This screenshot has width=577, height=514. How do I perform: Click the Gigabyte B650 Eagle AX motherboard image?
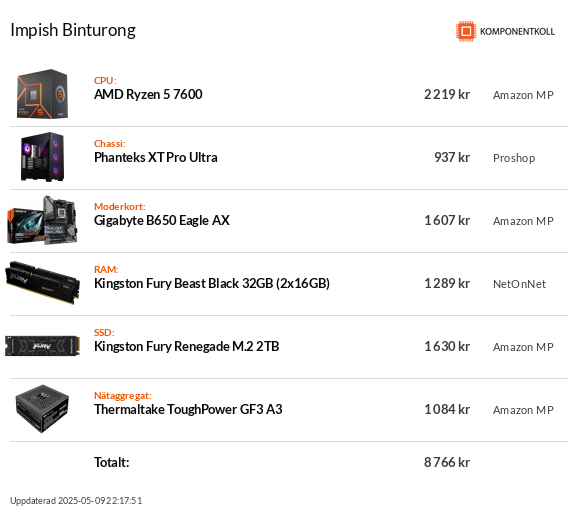tap(43, 220)
